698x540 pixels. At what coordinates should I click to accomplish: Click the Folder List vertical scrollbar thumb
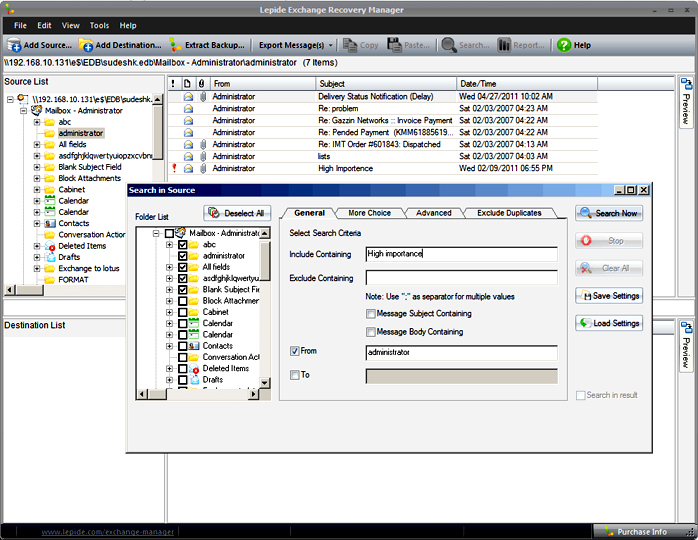(x=264, y=260)
